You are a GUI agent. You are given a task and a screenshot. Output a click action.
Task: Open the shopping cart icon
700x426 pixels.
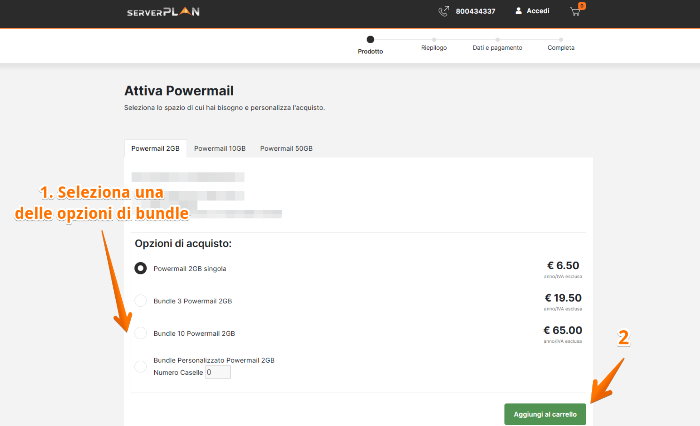point(576,12)
